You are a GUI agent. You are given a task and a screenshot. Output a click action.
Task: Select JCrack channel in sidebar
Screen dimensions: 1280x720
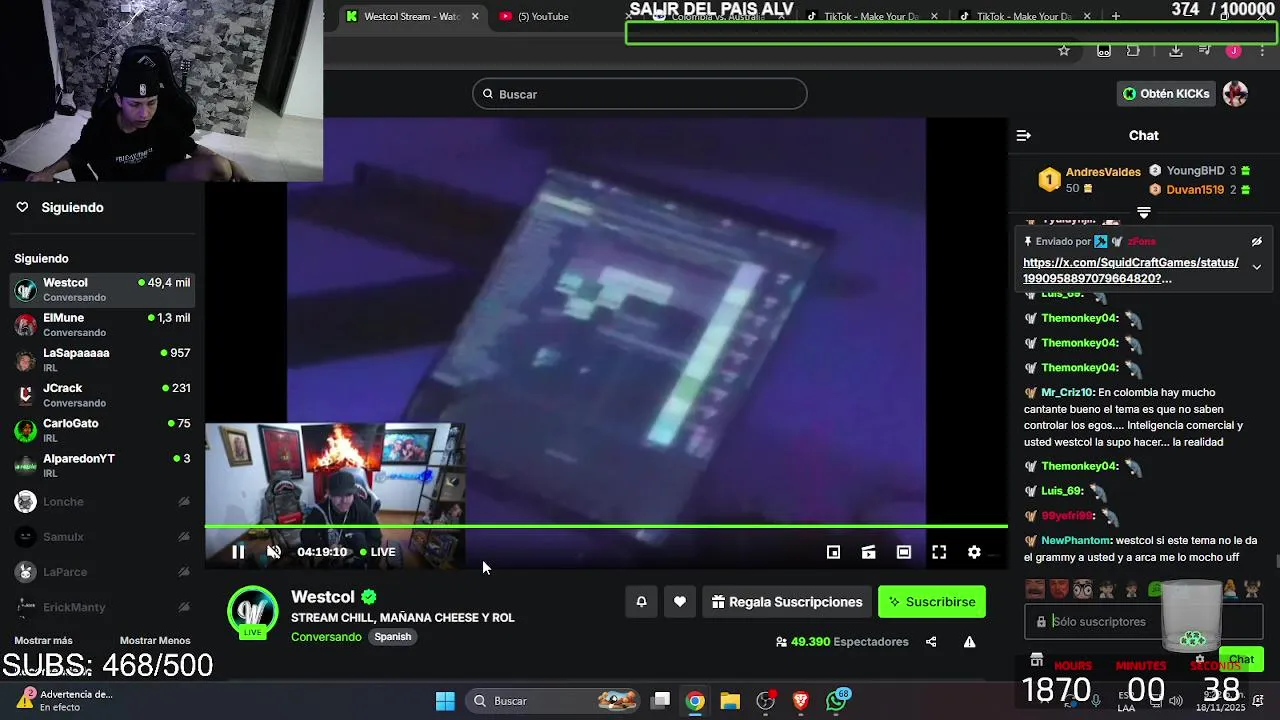coord(102,395)
